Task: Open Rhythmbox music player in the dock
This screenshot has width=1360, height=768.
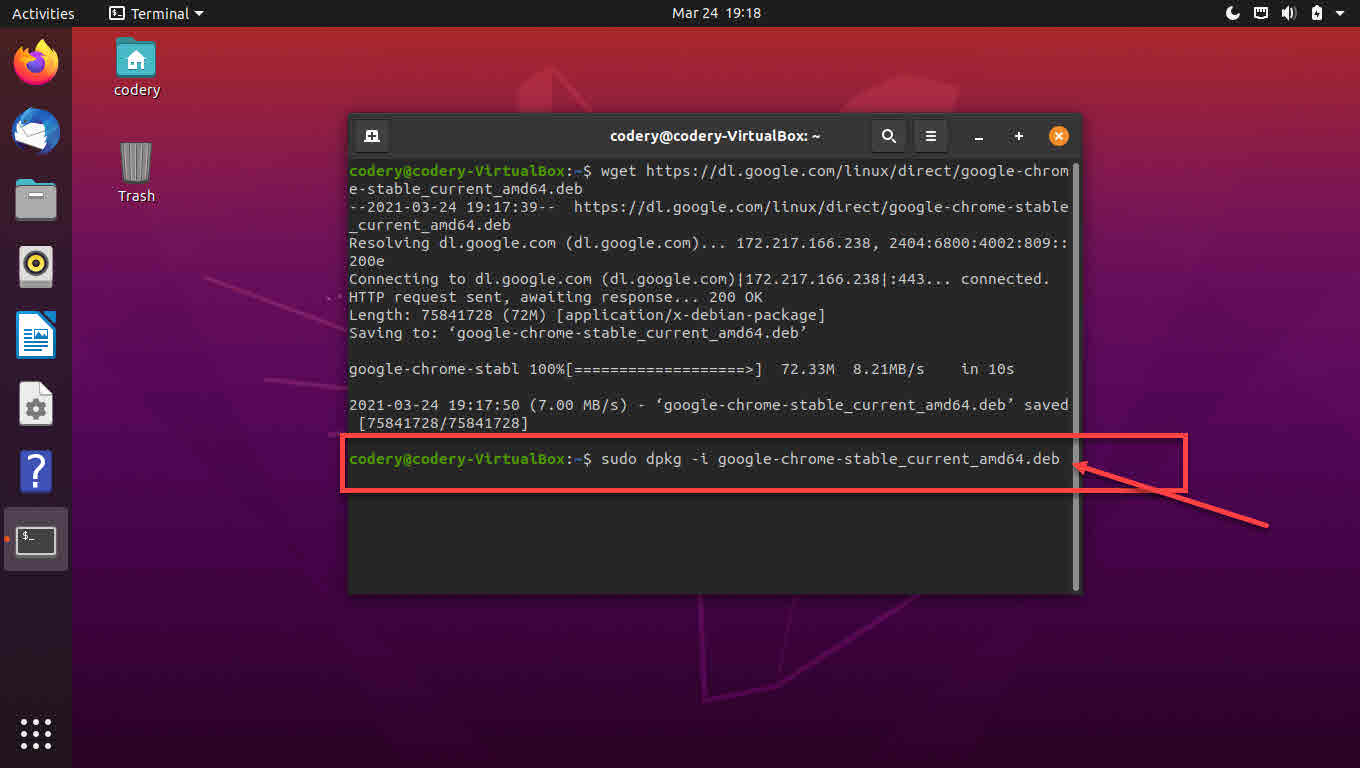Action: (x=36, y=266)
